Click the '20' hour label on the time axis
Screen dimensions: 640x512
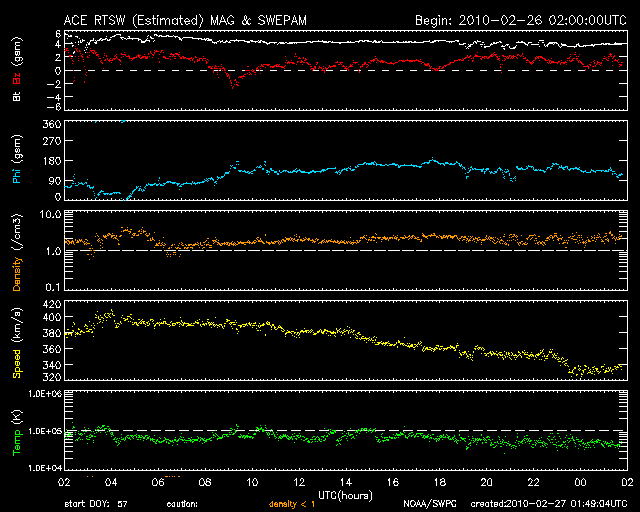coord(487,483)
